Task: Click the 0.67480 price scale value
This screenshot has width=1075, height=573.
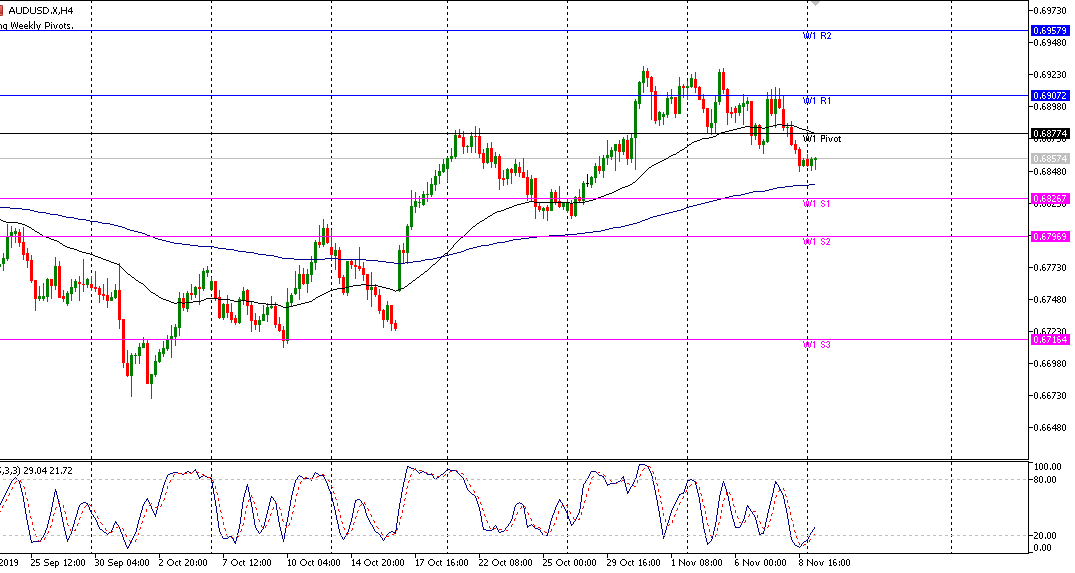Action: [x=1050, y=300]
